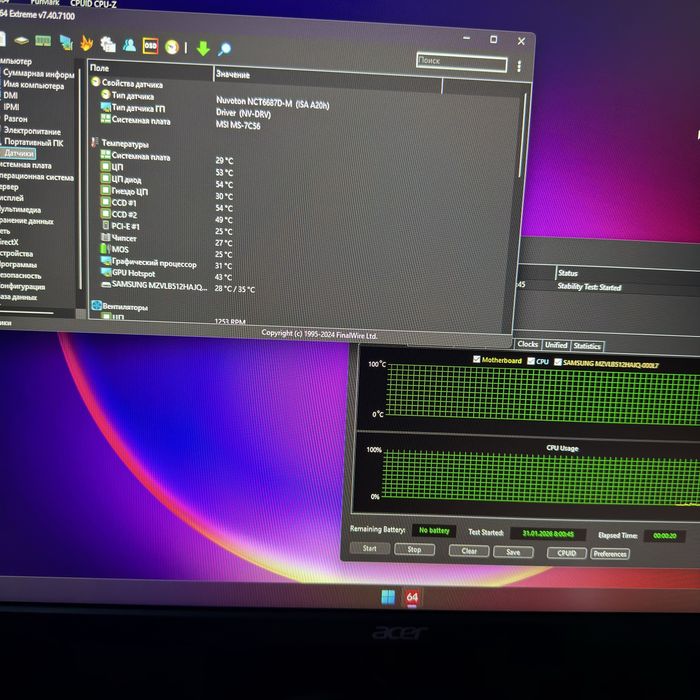
Task: Click the thermometer icon beside Температуры
Action: tap(95, 142)
